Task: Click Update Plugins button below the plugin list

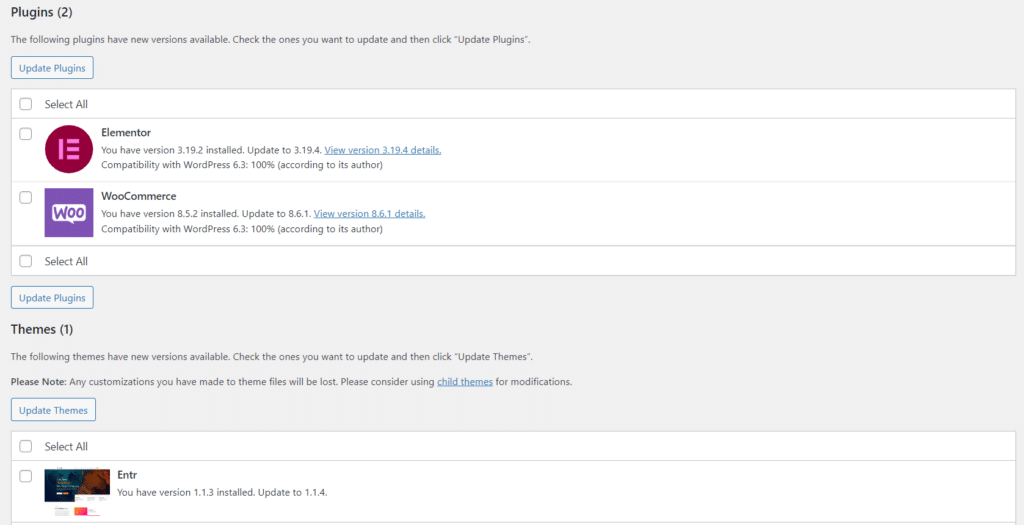Action: point(52,298)
